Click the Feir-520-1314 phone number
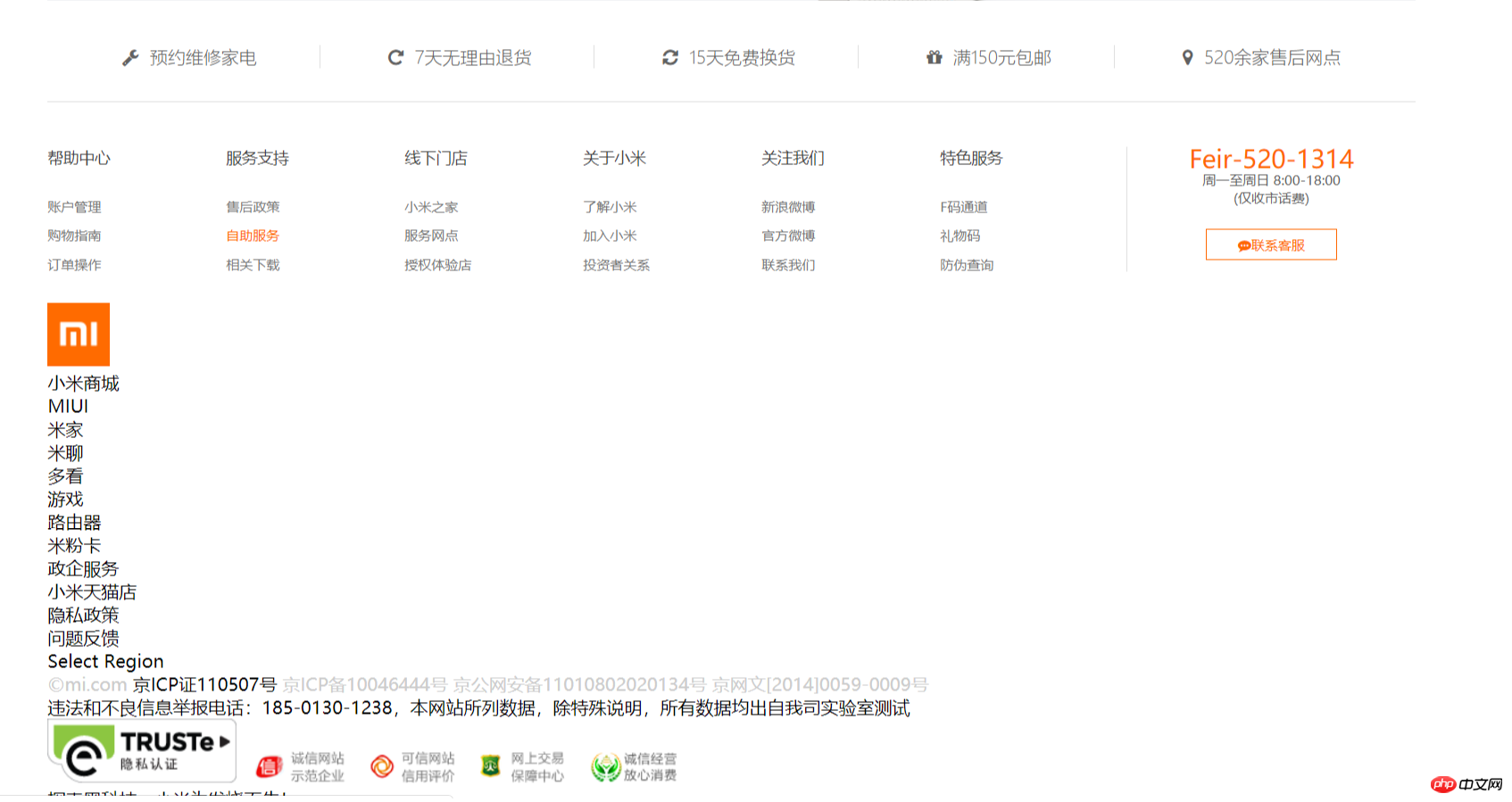The height and width of the screenshot is (802, 1512). tap(1271, 160)
